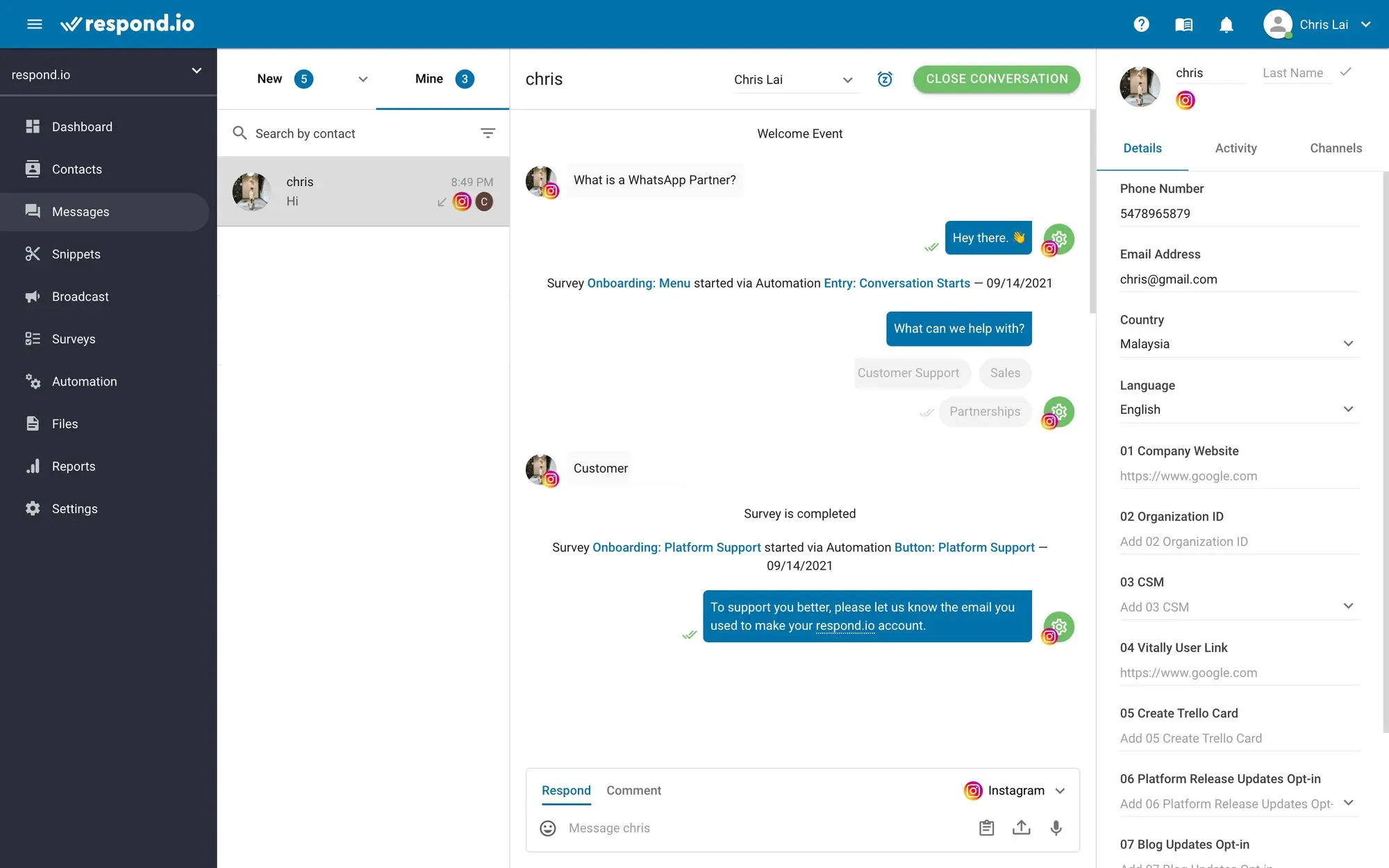The width and height of the screenshot is (1389, 868).
Task: Open the Language English dropdown
Action: pyautogui.click(x=1239, y=409)
